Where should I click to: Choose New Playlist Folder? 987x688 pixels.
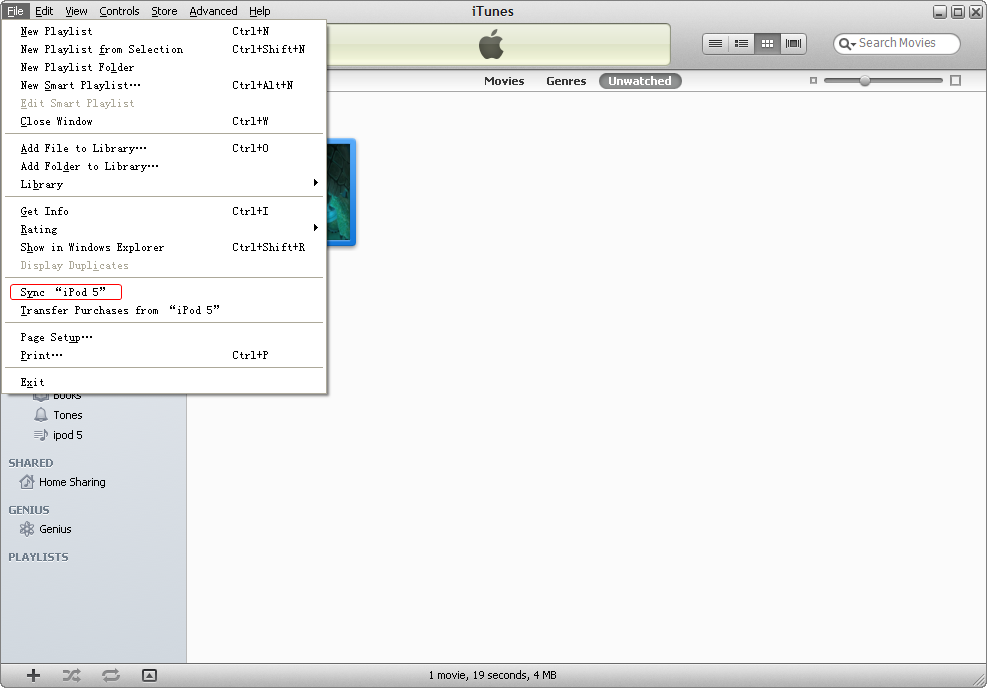point(164,67)
